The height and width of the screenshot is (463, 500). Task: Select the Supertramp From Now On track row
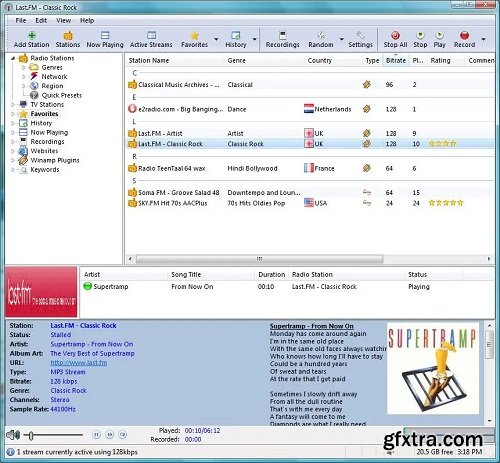[288, 287]
